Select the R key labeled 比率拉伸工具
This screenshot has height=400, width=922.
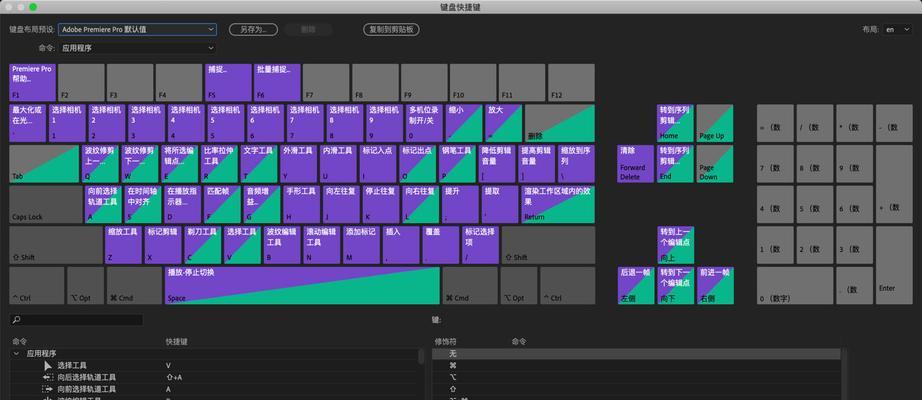pyautogui.click(x=220, y=164)
